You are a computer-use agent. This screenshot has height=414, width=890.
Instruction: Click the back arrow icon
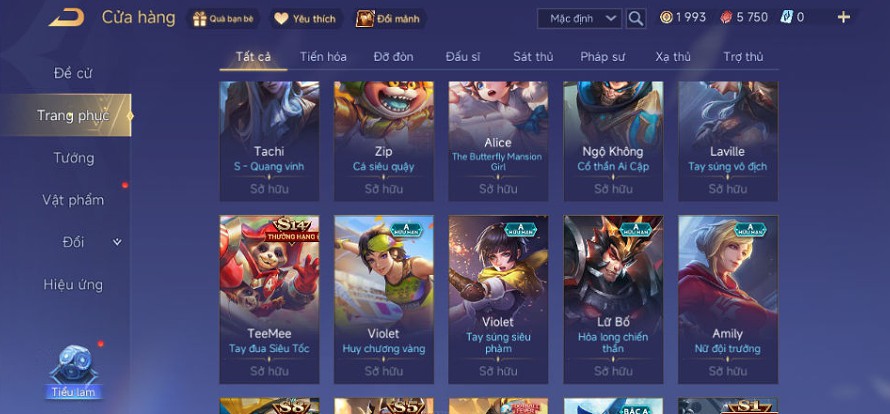pos(66,18)
